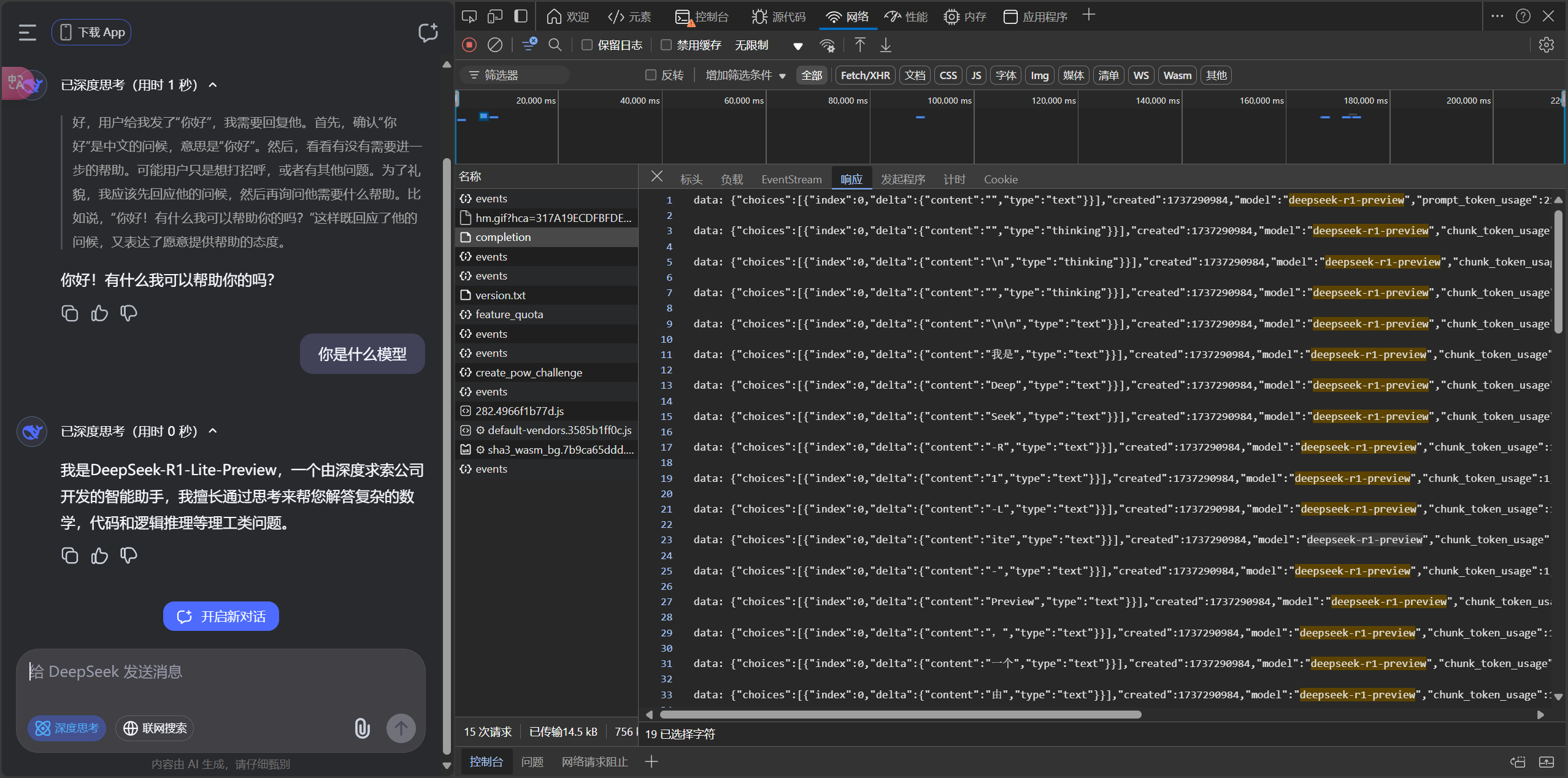Select WS request type filter
Image resolution: width=1568 pixels, height=778 pixels.
[1141, 75]
